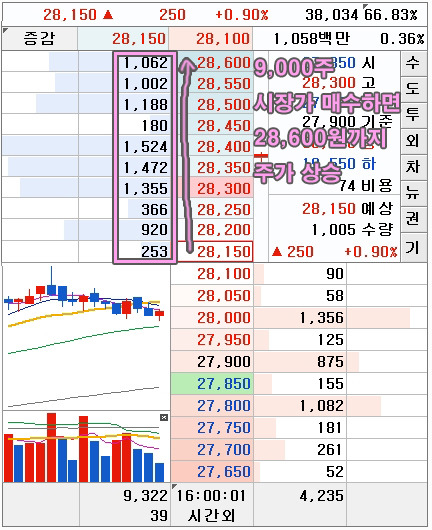
Task: Switch to the 뉴 side tab
Action: point(412,193)
